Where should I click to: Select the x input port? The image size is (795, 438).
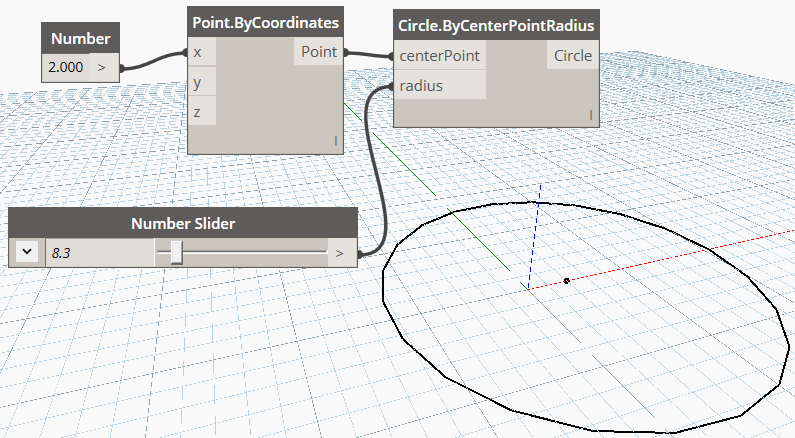[202, 52]
